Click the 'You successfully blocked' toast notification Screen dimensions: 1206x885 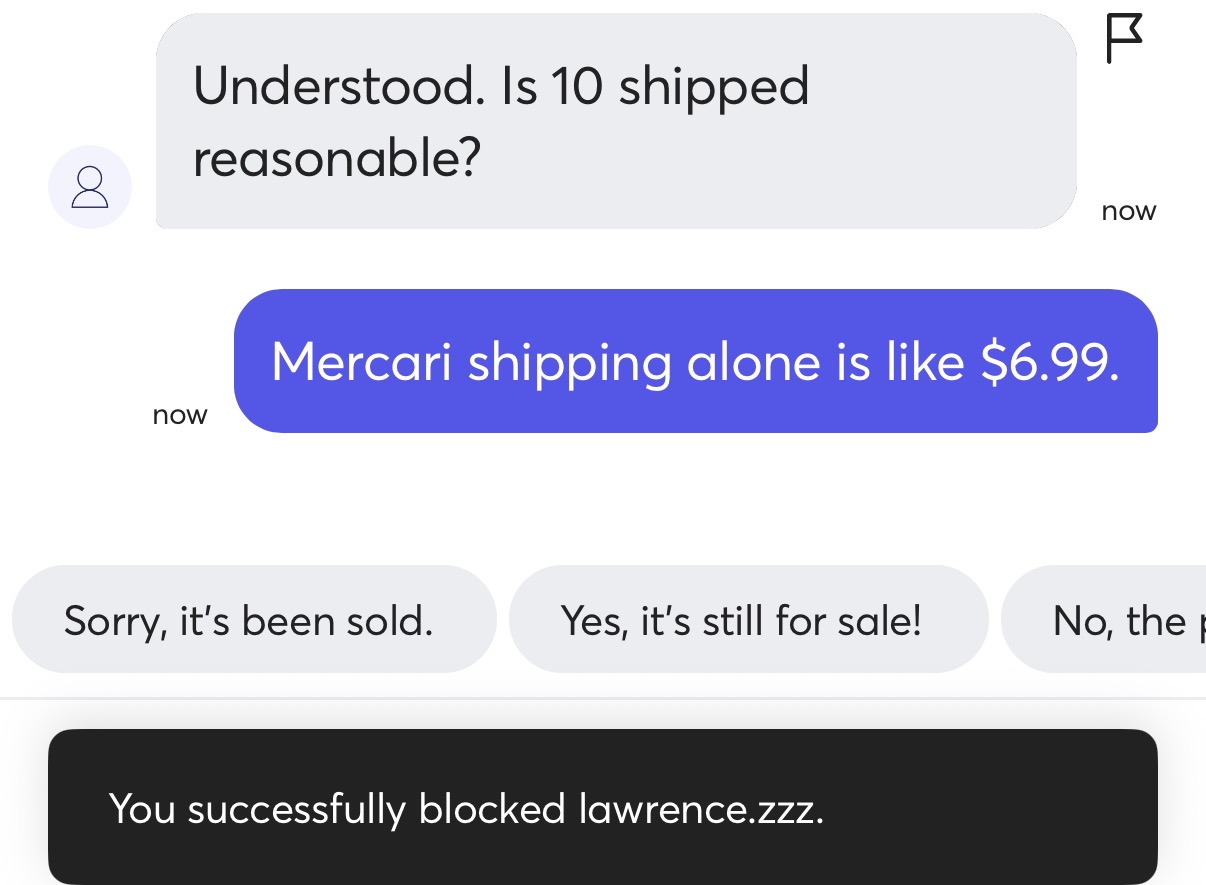tap(602, 807)
